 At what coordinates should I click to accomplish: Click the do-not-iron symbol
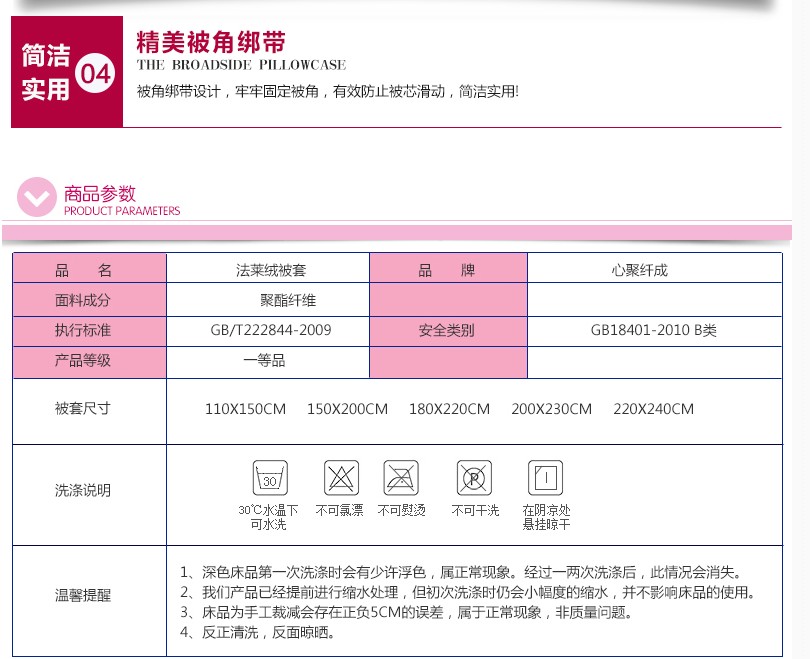coord(401,478)
